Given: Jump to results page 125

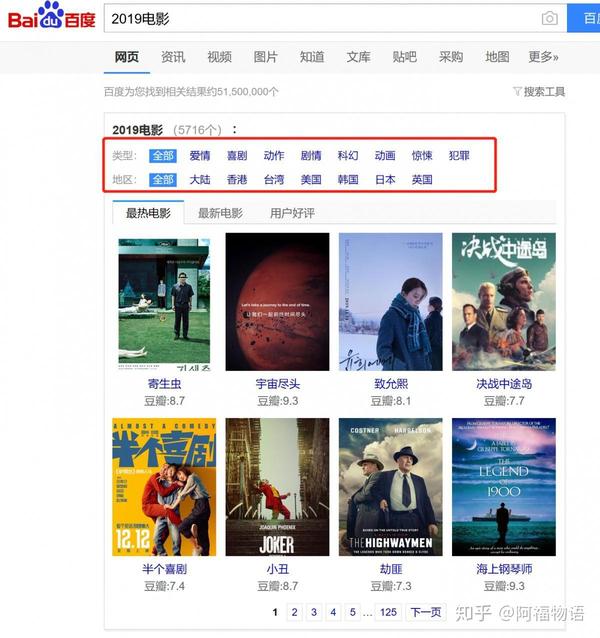Looking at the screenshot, I should tap(388, 612).
